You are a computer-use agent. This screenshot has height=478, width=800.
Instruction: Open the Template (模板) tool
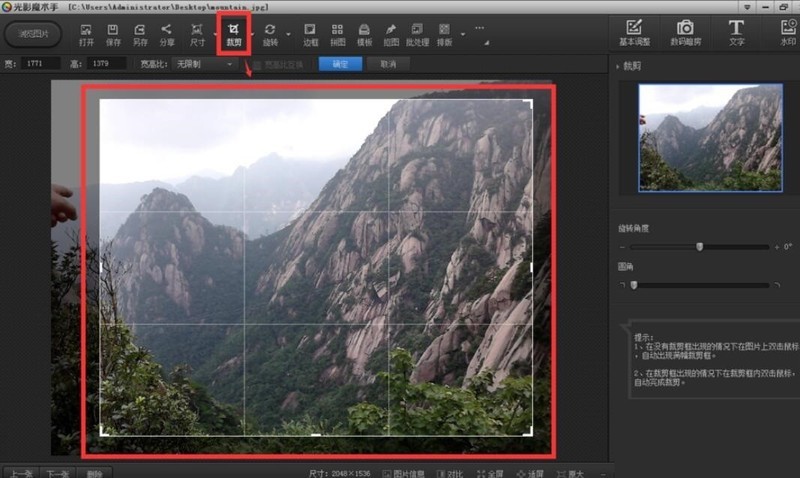(x=364, y=34)
